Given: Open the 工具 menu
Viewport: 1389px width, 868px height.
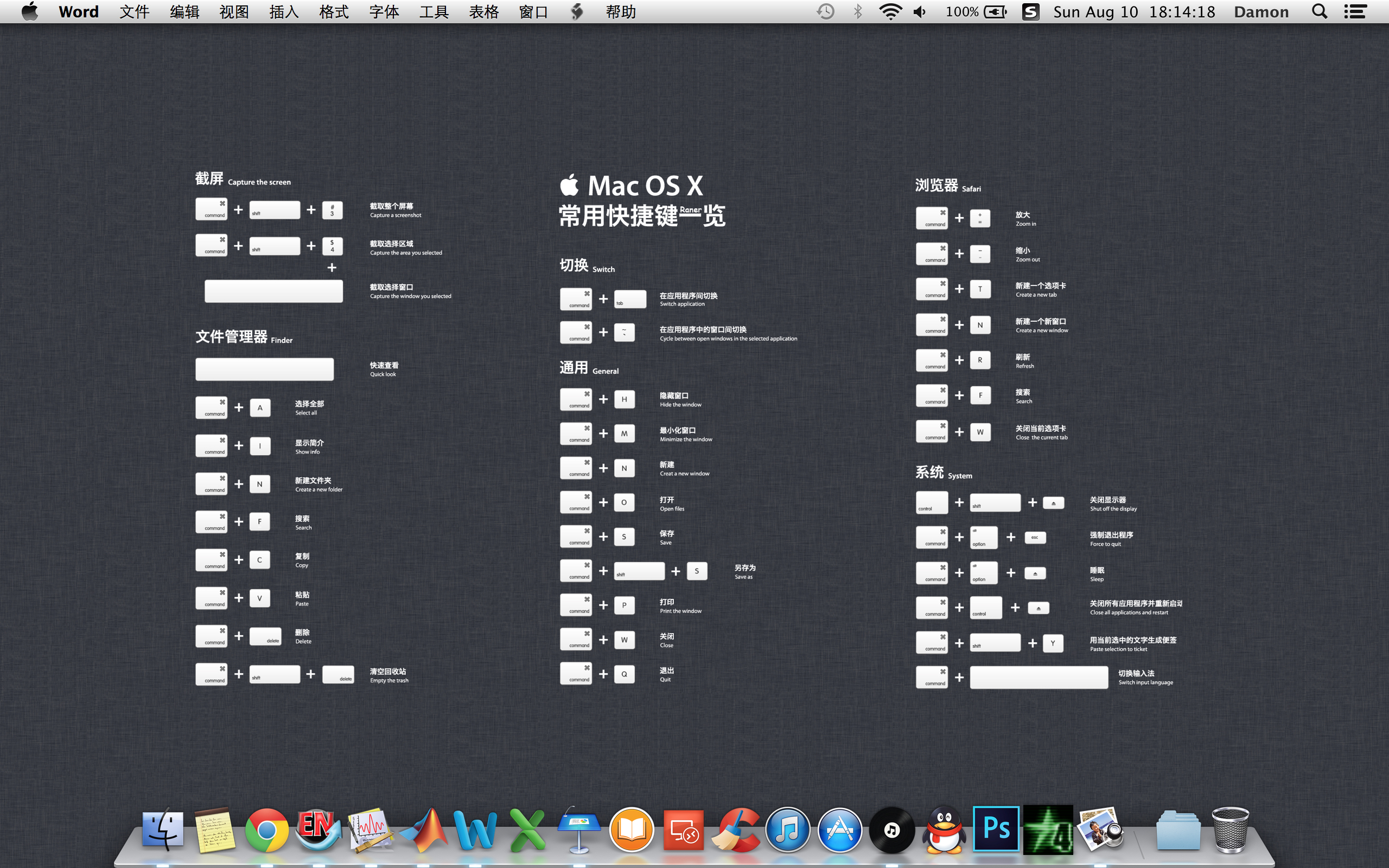Looking at the screenshot, I should 434,11.
